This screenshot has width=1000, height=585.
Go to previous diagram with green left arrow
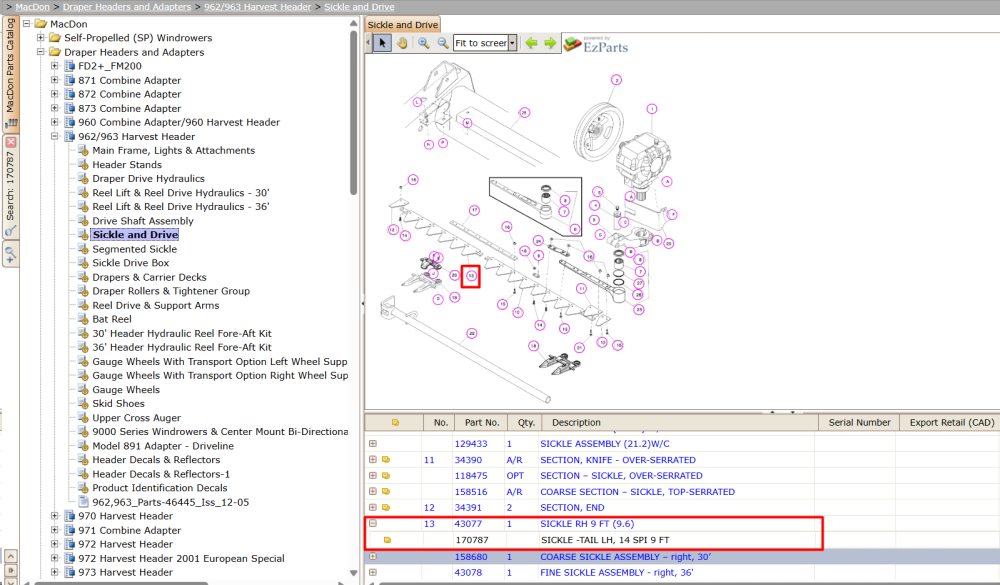531,43
